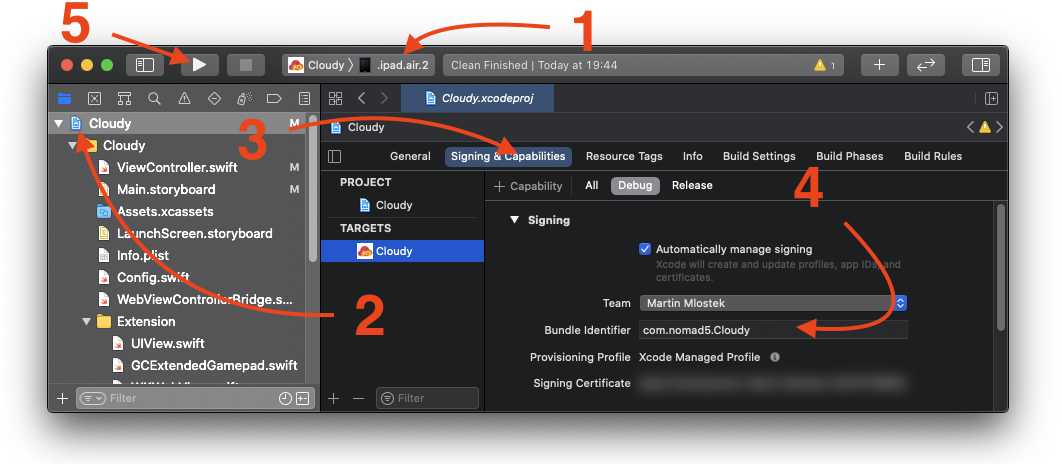Open the Find navigator magnifier
1062x464 pixels.
[154, 99]
